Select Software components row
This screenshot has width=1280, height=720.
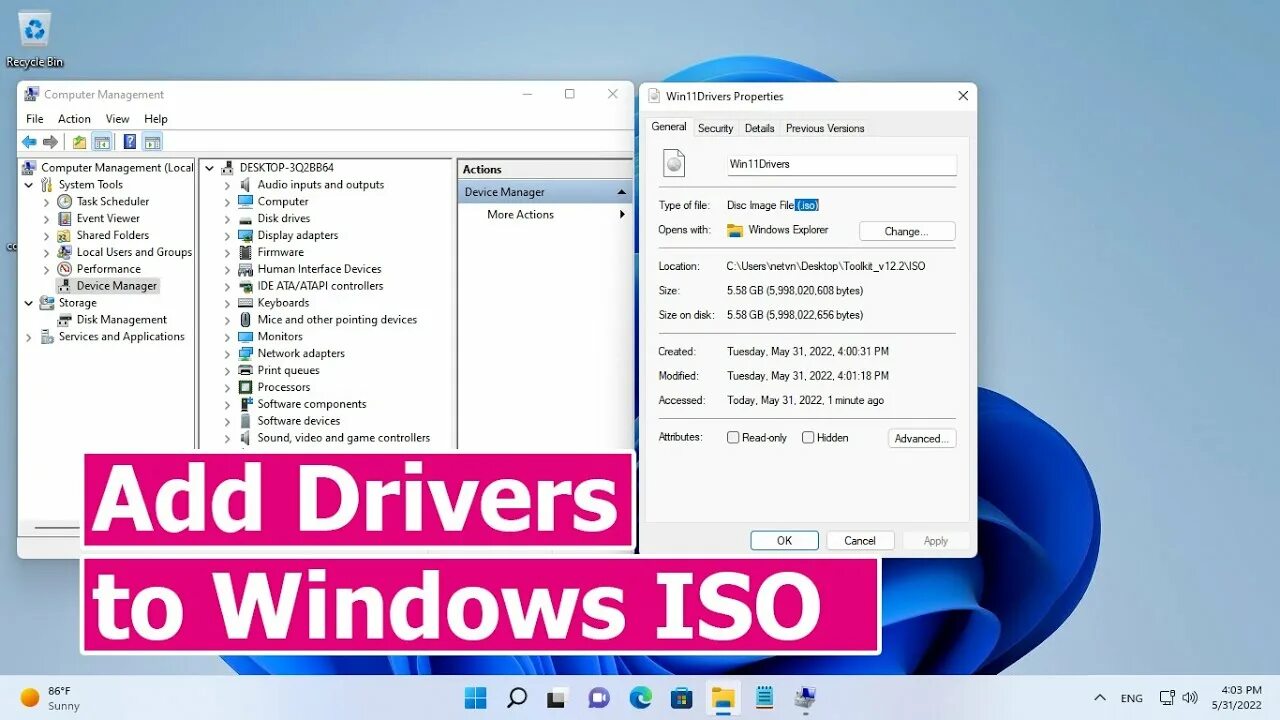coord(311,404)
